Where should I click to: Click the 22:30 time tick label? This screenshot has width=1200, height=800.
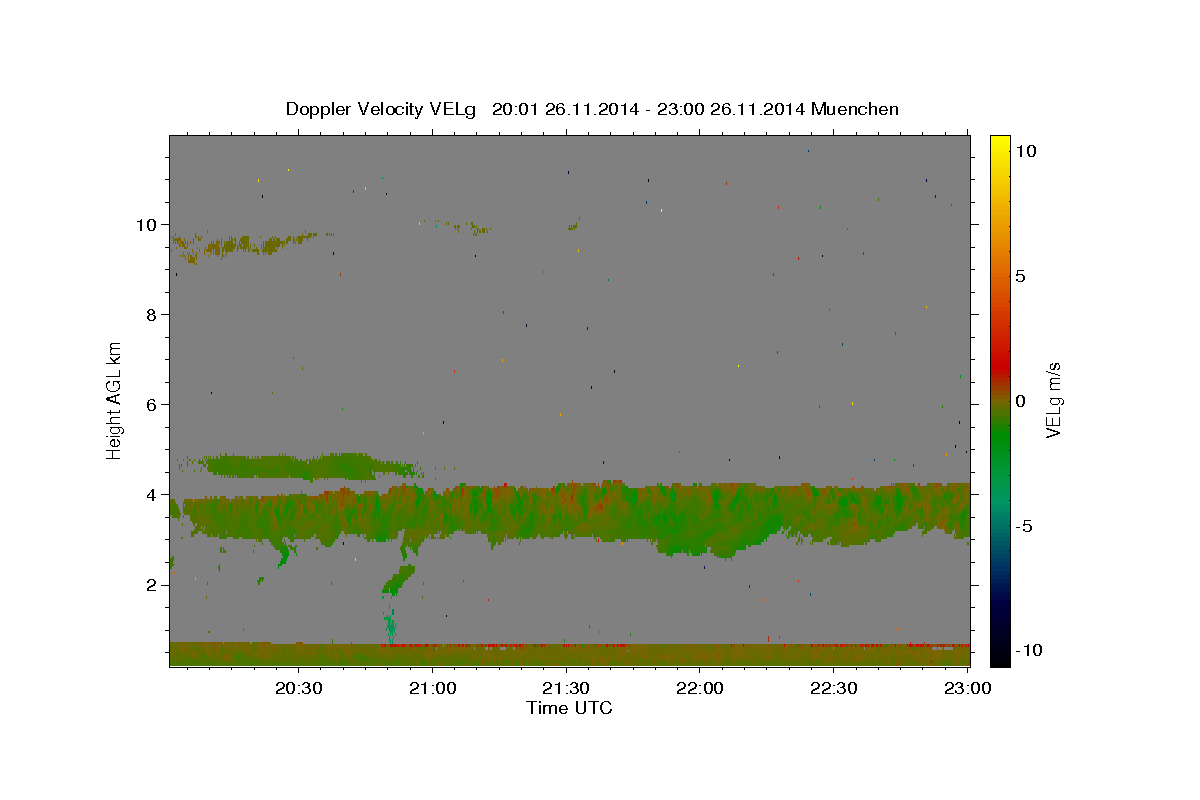point(834,688)
